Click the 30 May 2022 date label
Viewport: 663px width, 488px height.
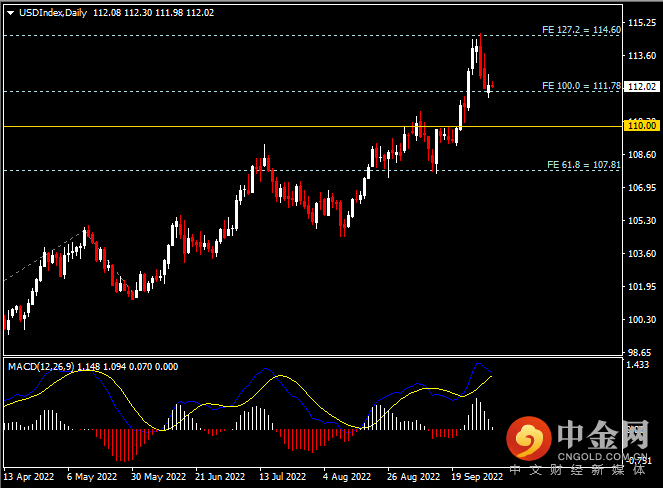click(159, 477)
